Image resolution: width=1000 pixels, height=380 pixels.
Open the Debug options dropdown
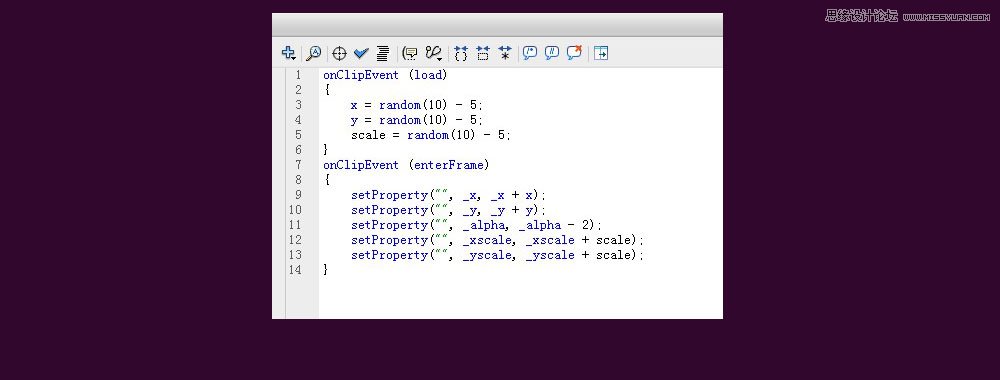[x=434, y=53]
